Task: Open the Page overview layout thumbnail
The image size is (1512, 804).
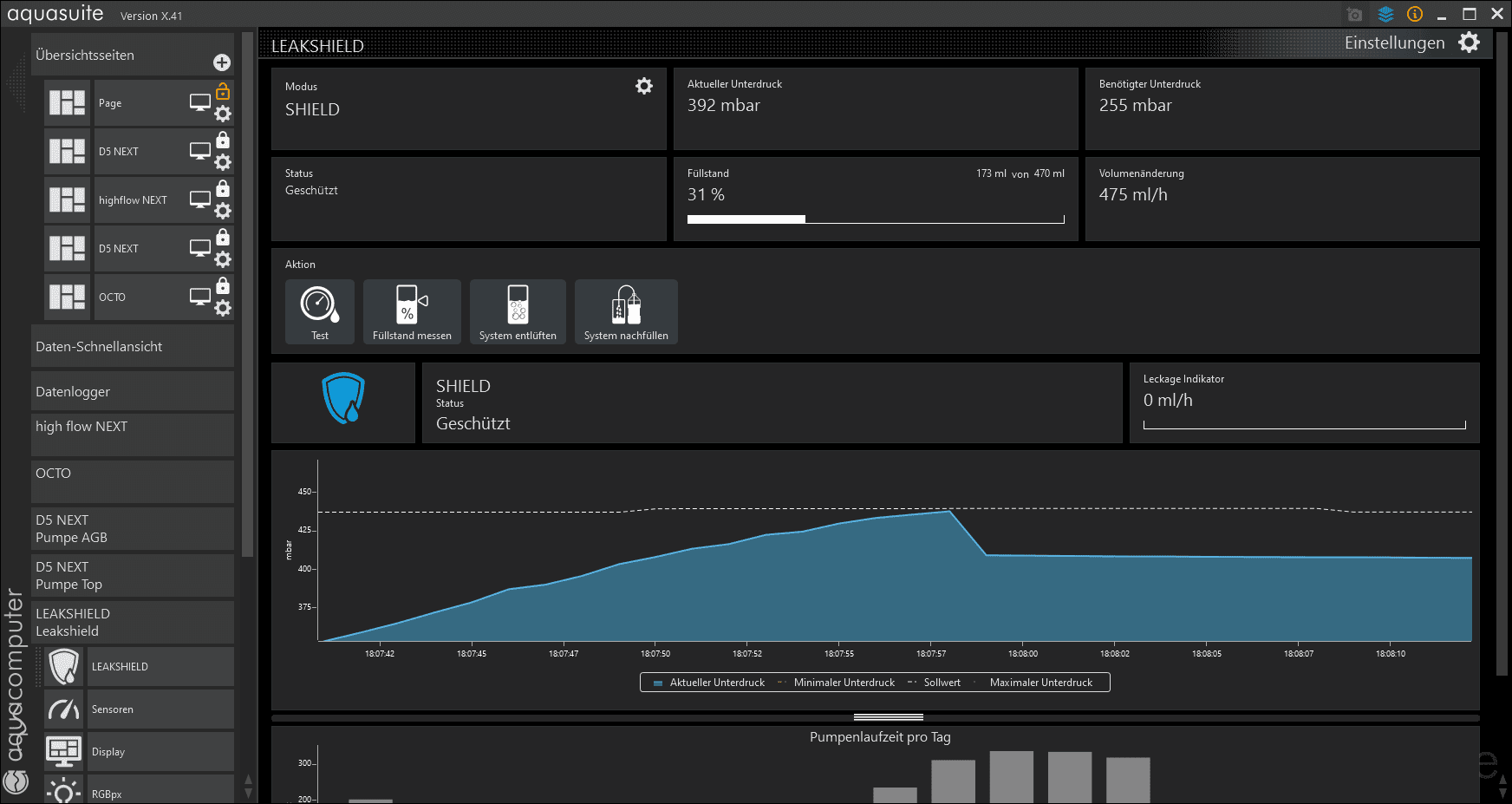Action: [67, 102]
